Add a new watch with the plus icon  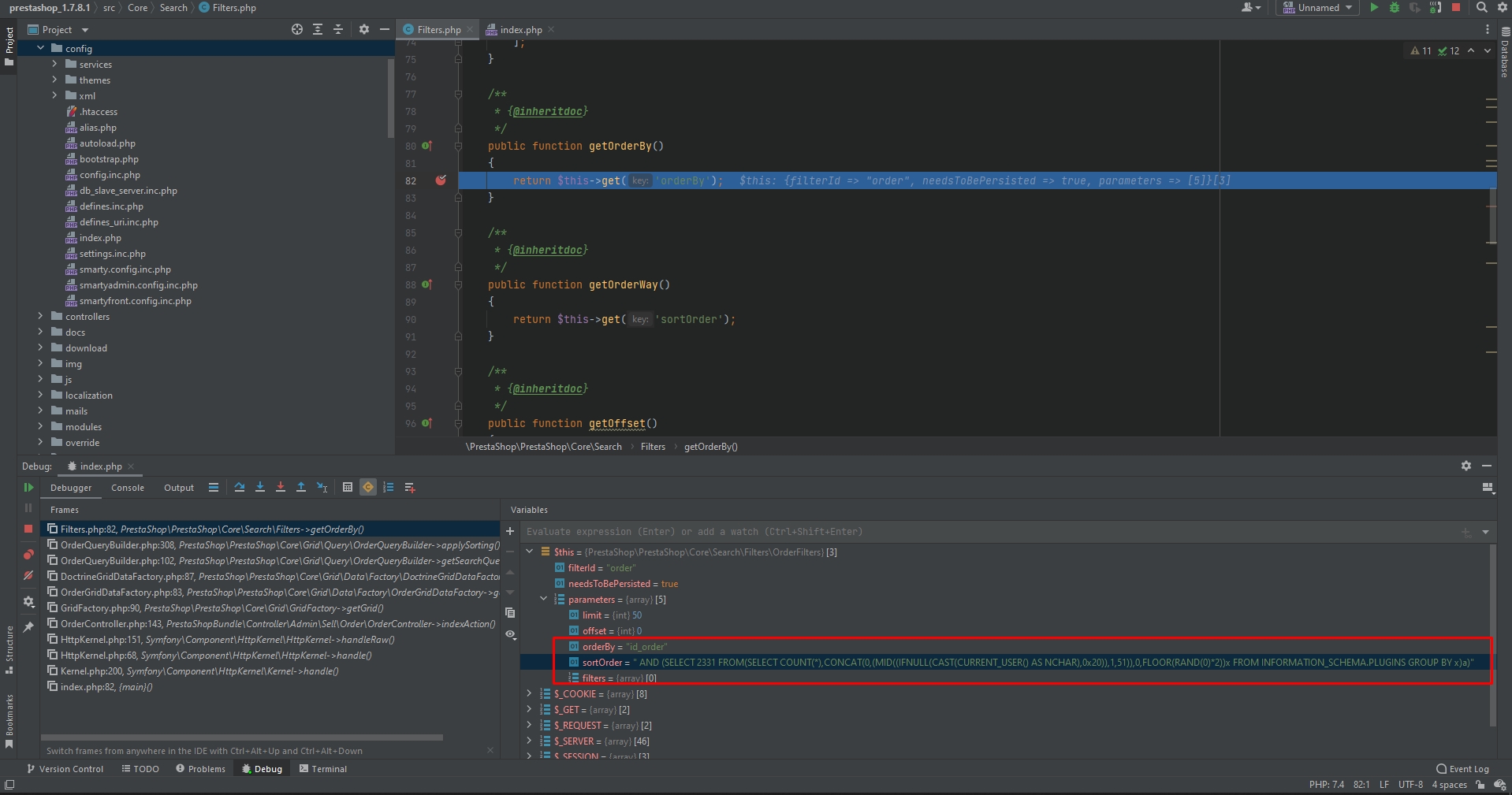pyautogui.click(x=510, y=531)
